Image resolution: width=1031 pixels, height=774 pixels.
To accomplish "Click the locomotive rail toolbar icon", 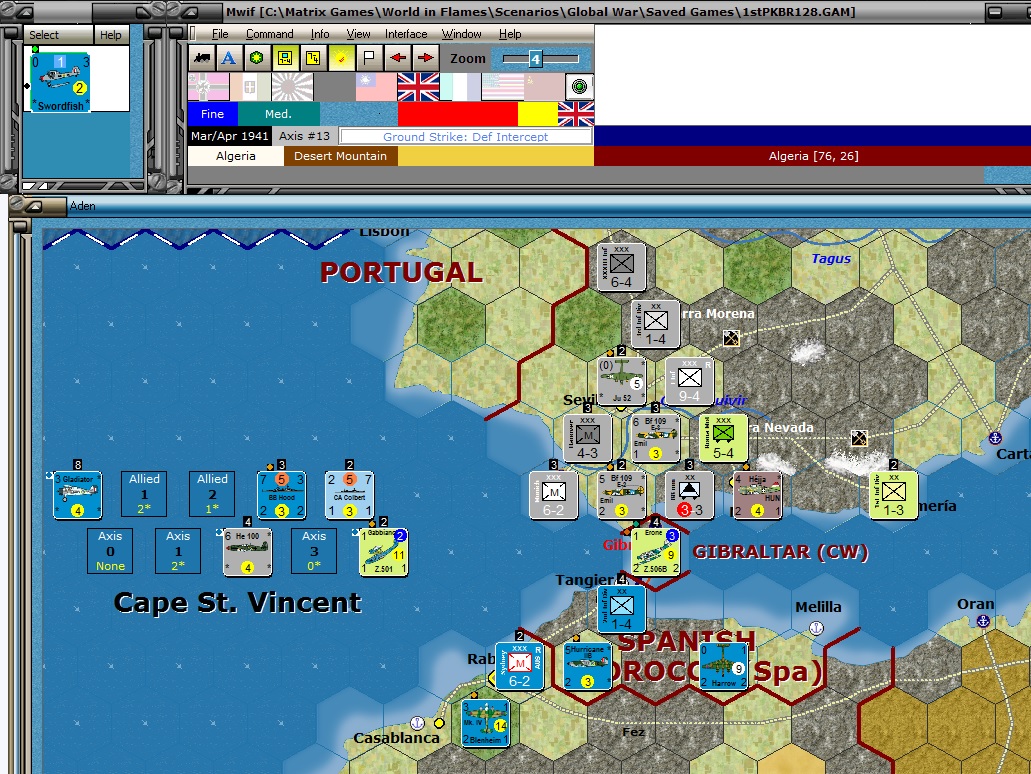I will 202,58.
